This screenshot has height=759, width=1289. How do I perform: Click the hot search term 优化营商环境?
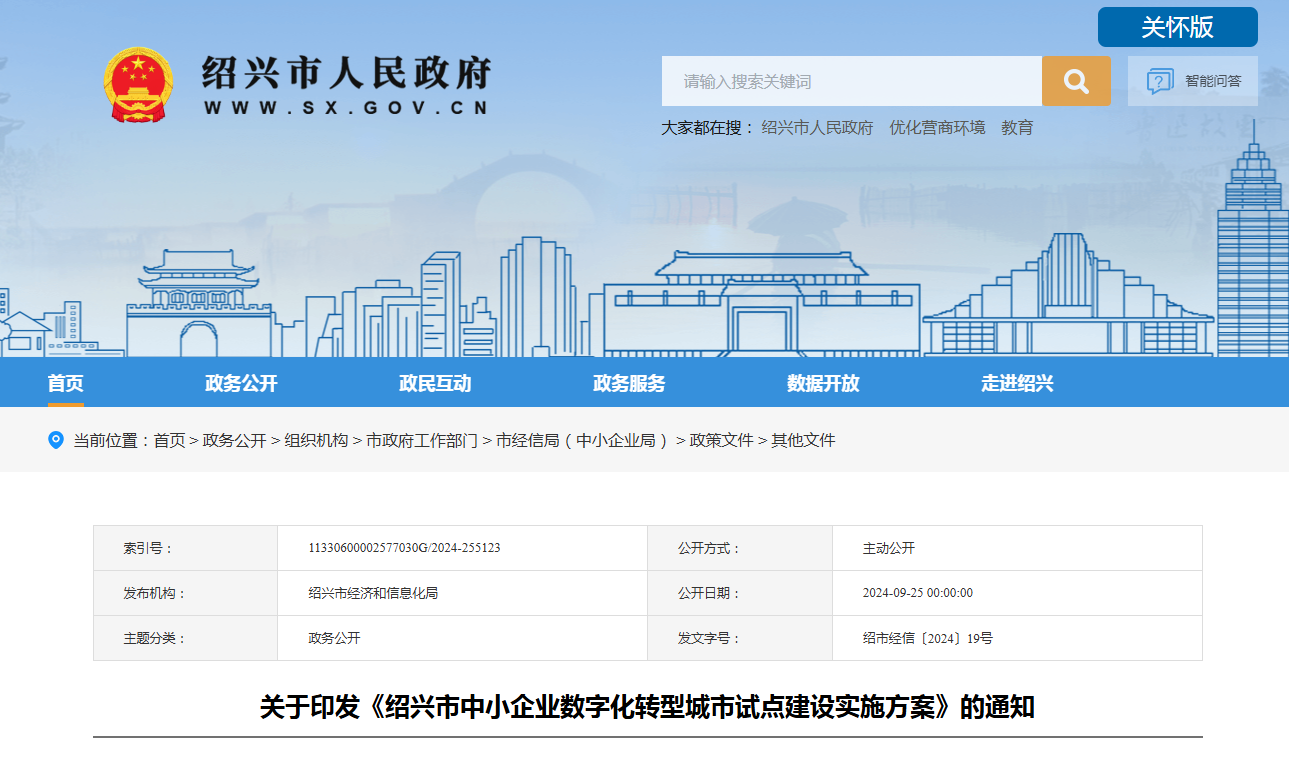(x=937, y=128)
